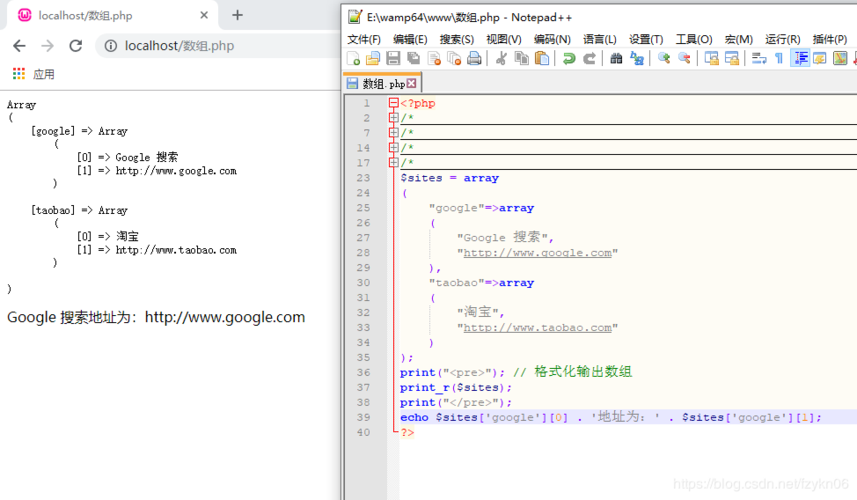Expand the folded comment on line 7
This screenshot has width=857, height=500.
(394, 133)
